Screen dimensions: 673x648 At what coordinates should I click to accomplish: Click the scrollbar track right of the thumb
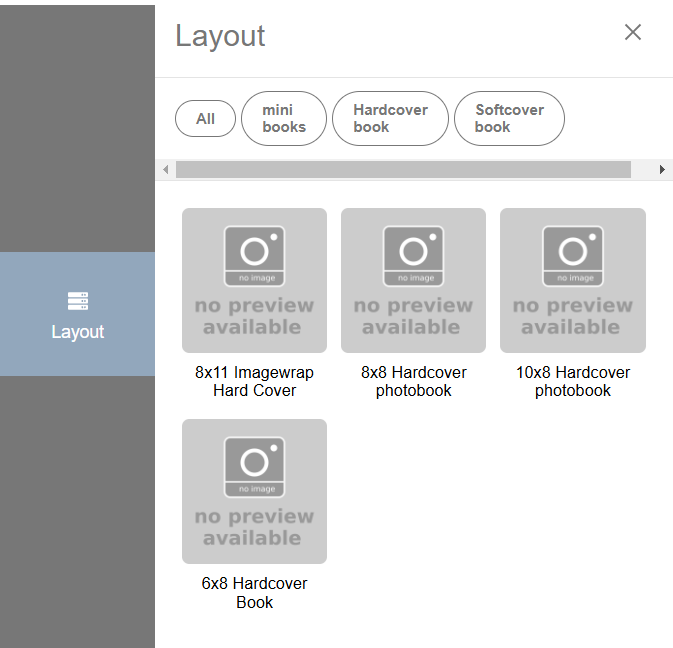pyautogui.click(x=643, y=170)
